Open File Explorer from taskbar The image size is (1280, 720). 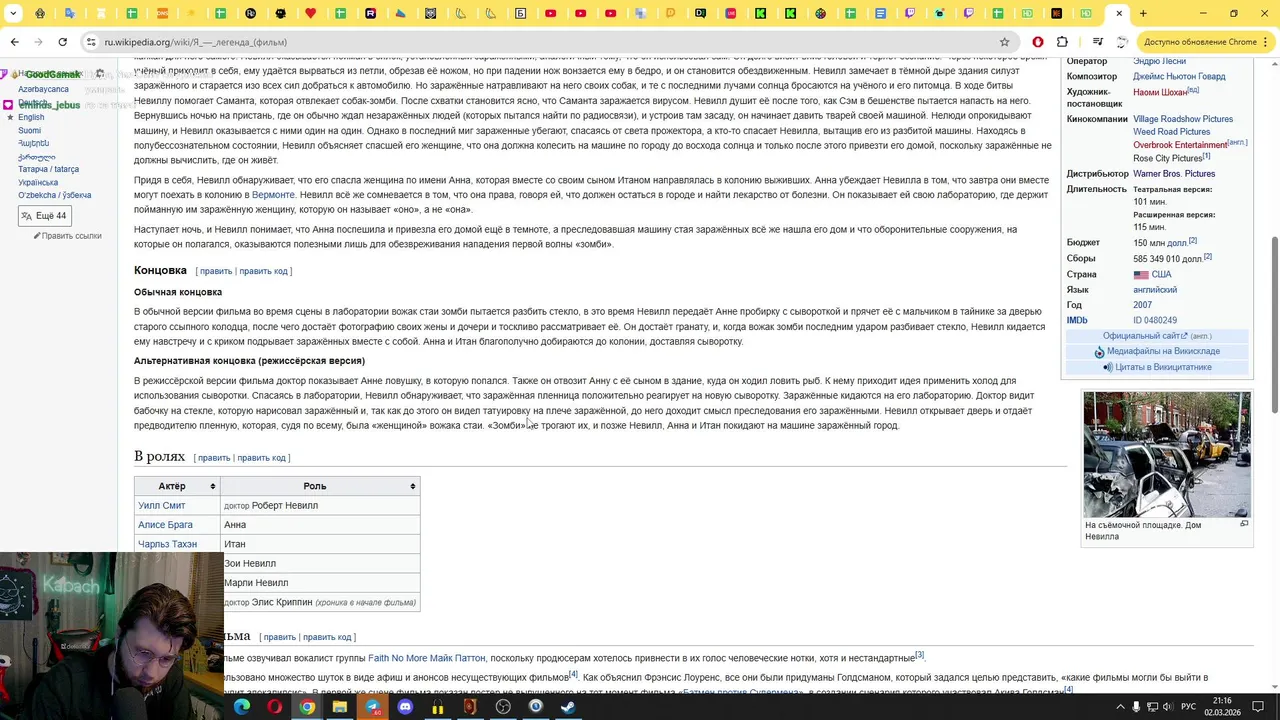pos(340,707)
